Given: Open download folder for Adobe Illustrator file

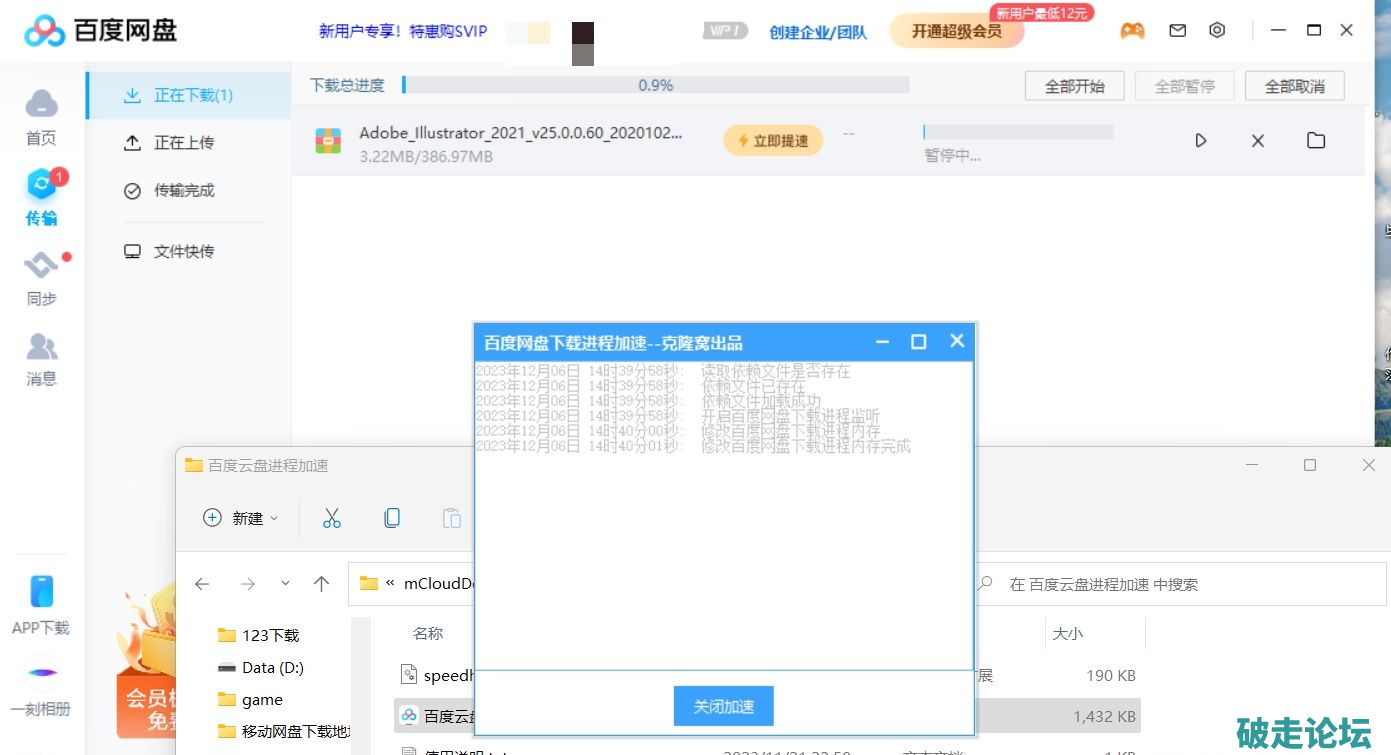Looking at the screenshot, I should 1316,141.
